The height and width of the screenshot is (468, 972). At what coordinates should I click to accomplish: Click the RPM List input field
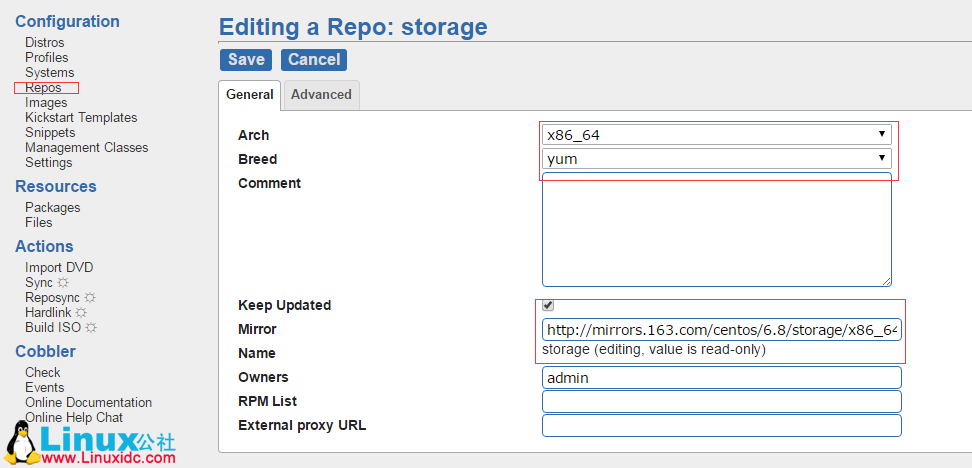721,402
